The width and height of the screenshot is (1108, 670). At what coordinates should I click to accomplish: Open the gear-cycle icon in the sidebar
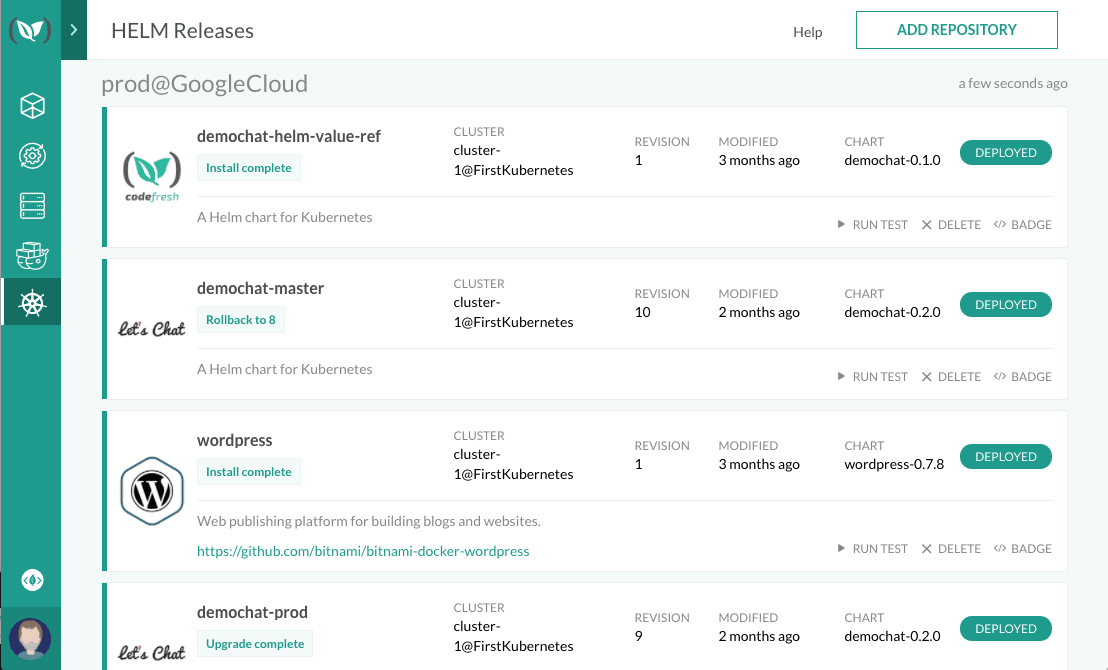(x=32, y=156)
